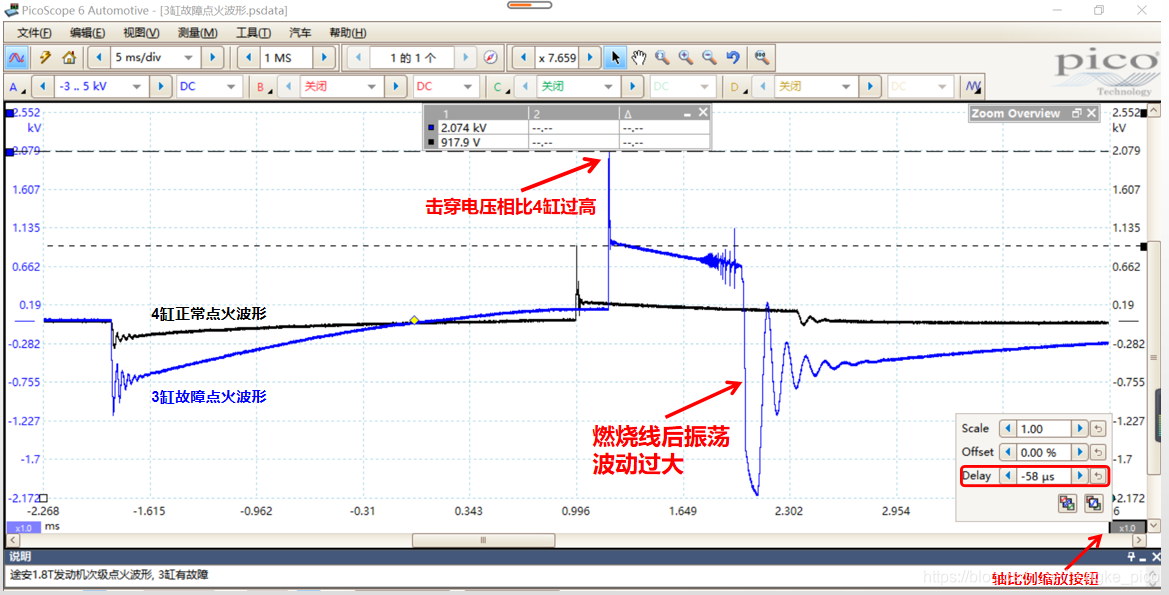This screenshot has height=595, width=1169.
Task: Decrease sample count left of 1 MS
Action: pos(248,57)
